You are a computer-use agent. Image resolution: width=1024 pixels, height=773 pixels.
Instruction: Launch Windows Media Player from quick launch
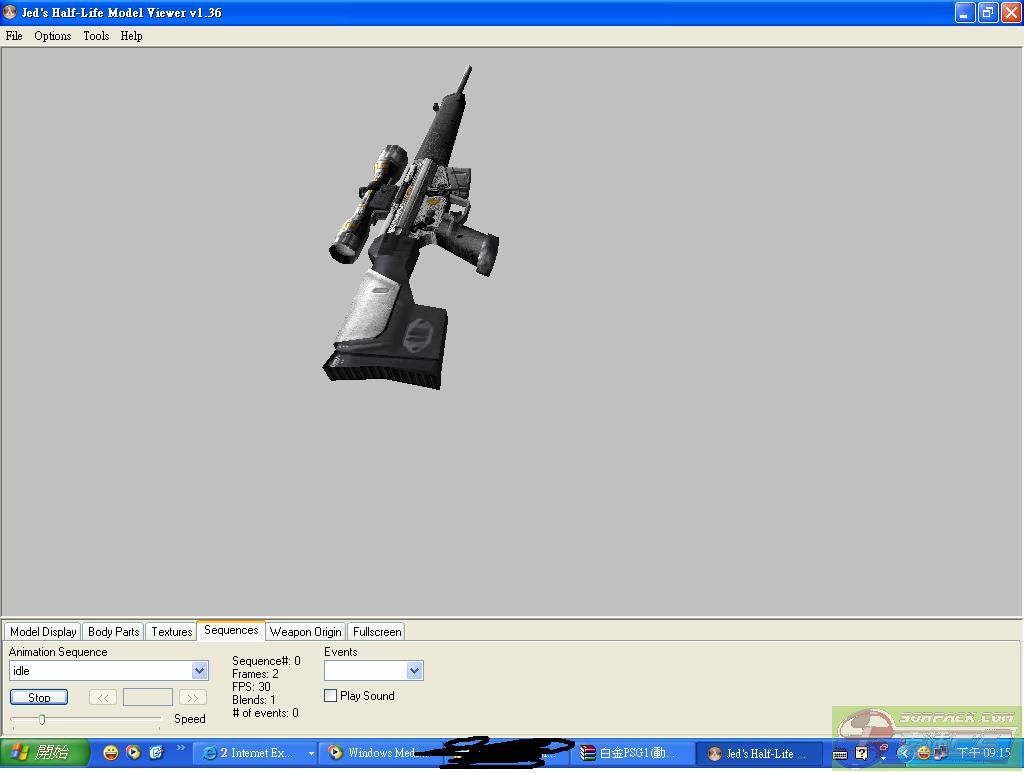[133, 753]
